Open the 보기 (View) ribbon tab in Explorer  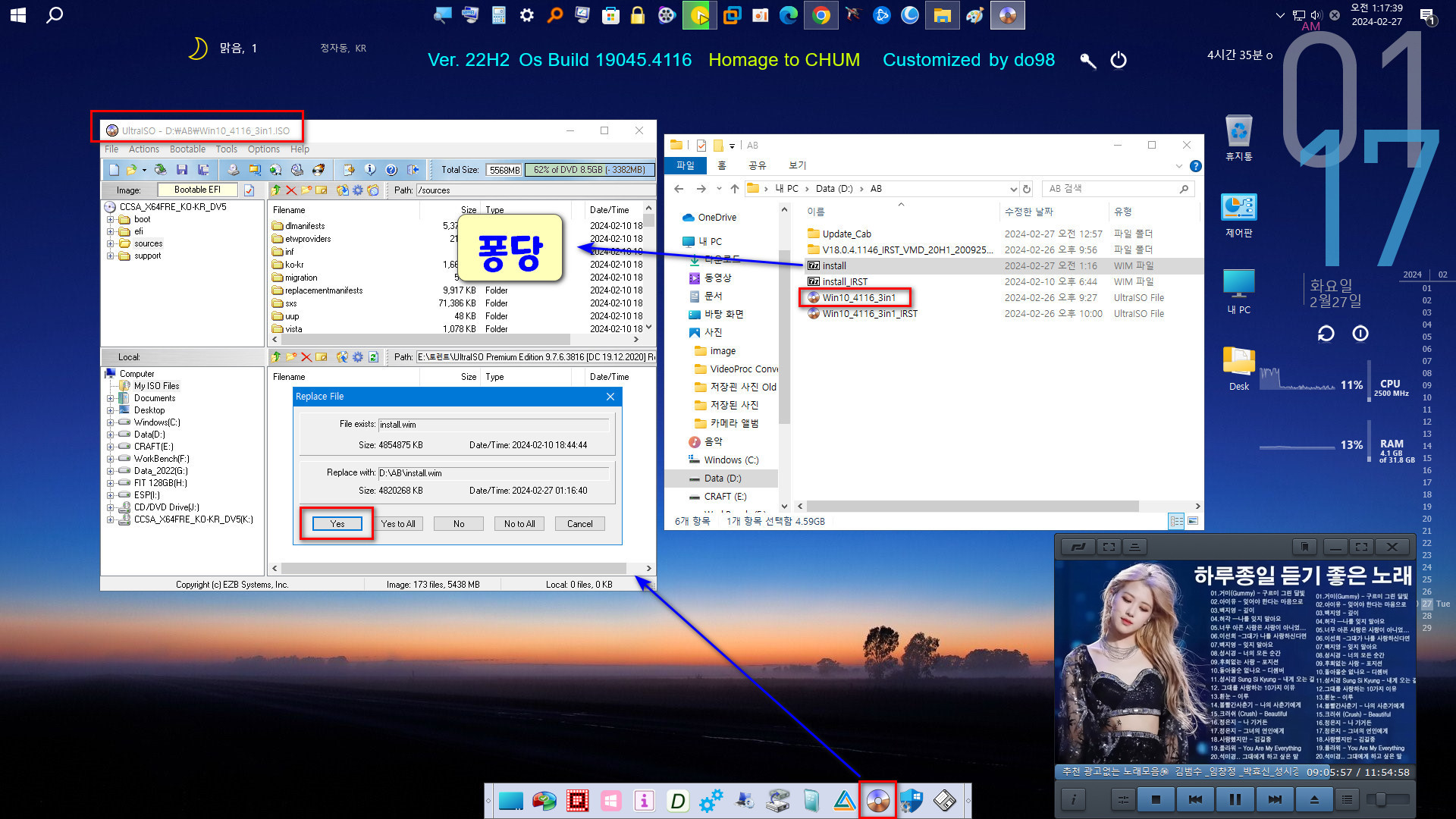click(798, 165)
